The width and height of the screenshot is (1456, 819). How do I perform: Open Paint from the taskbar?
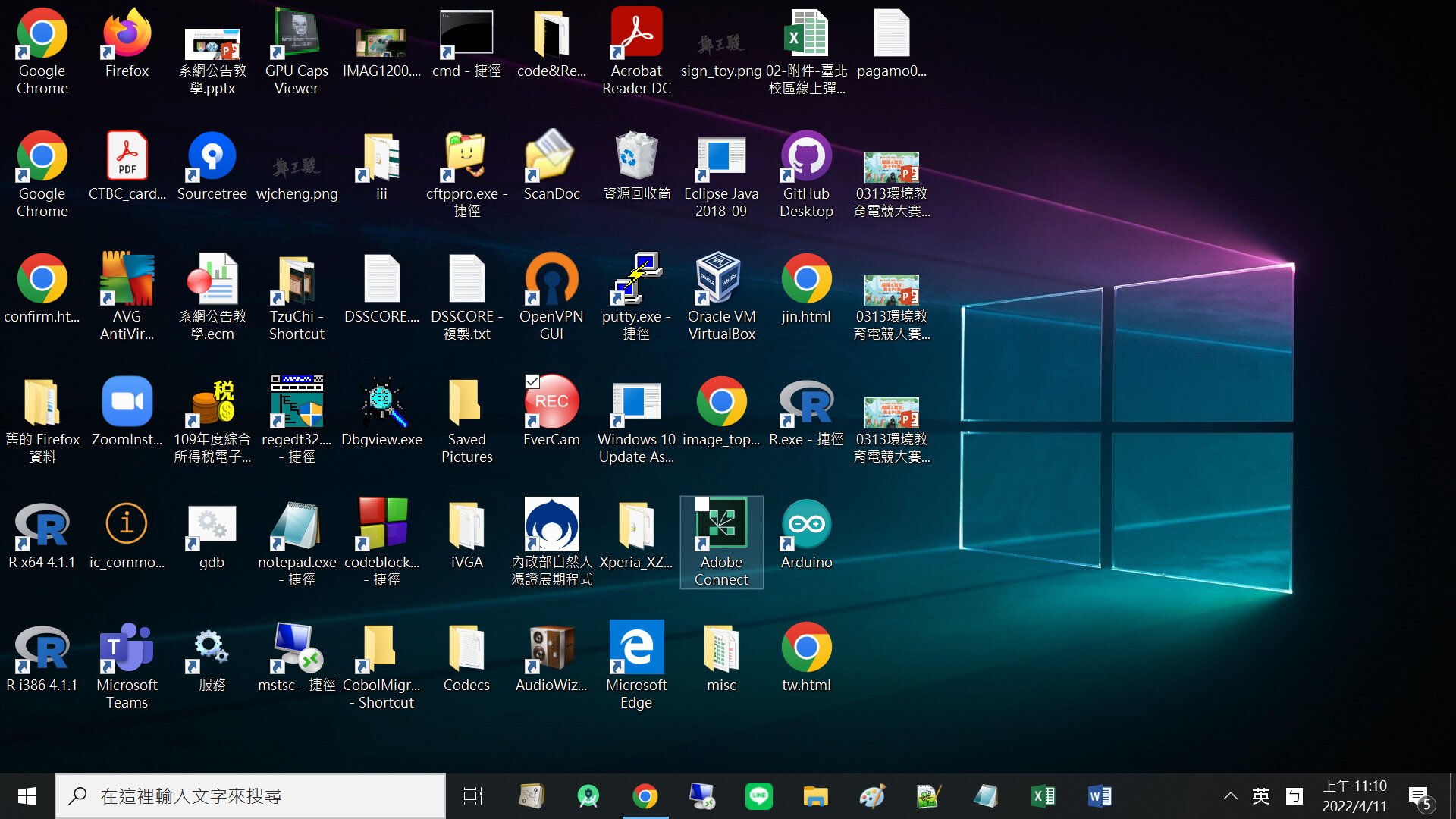pyautogui.click(x=873, y=796)
